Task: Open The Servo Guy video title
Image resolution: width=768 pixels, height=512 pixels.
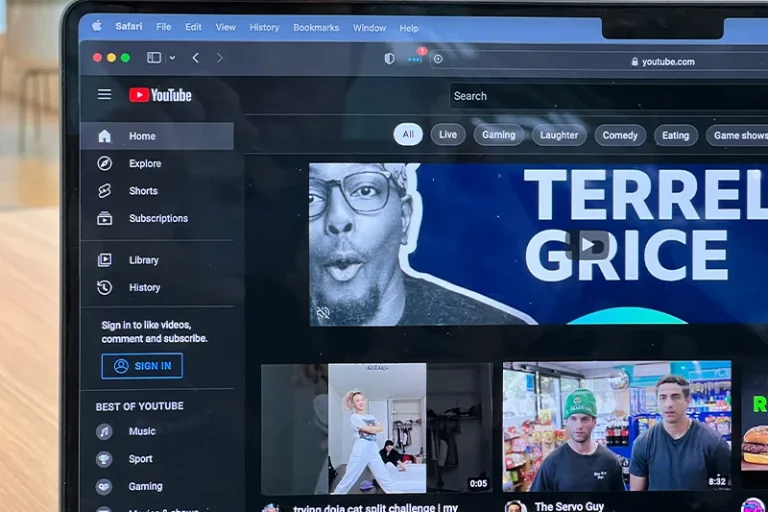Action: pos(569,506)
